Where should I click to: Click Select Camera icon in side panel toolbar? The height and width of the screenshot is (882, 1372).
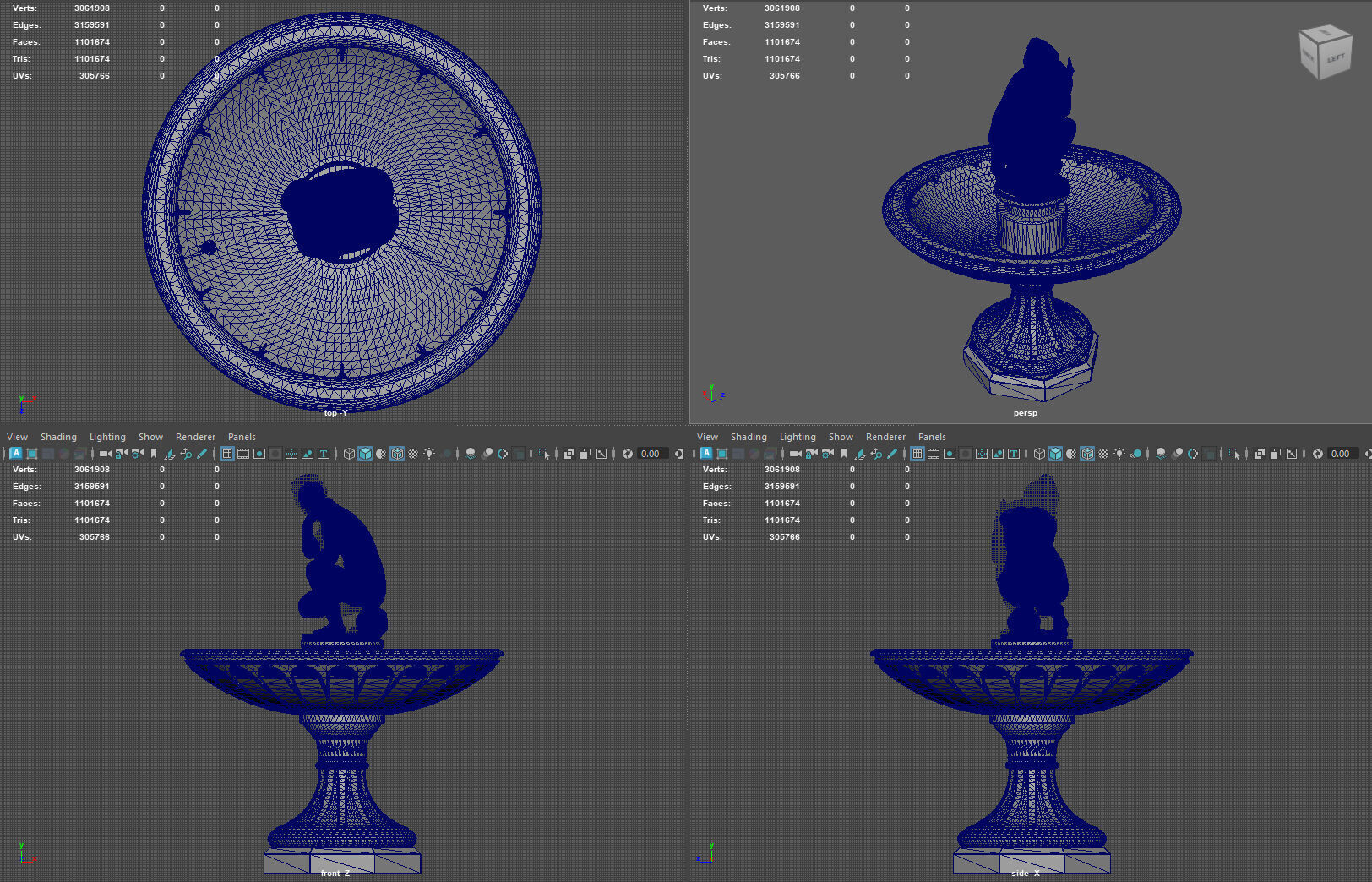click(x=795, y=454)
